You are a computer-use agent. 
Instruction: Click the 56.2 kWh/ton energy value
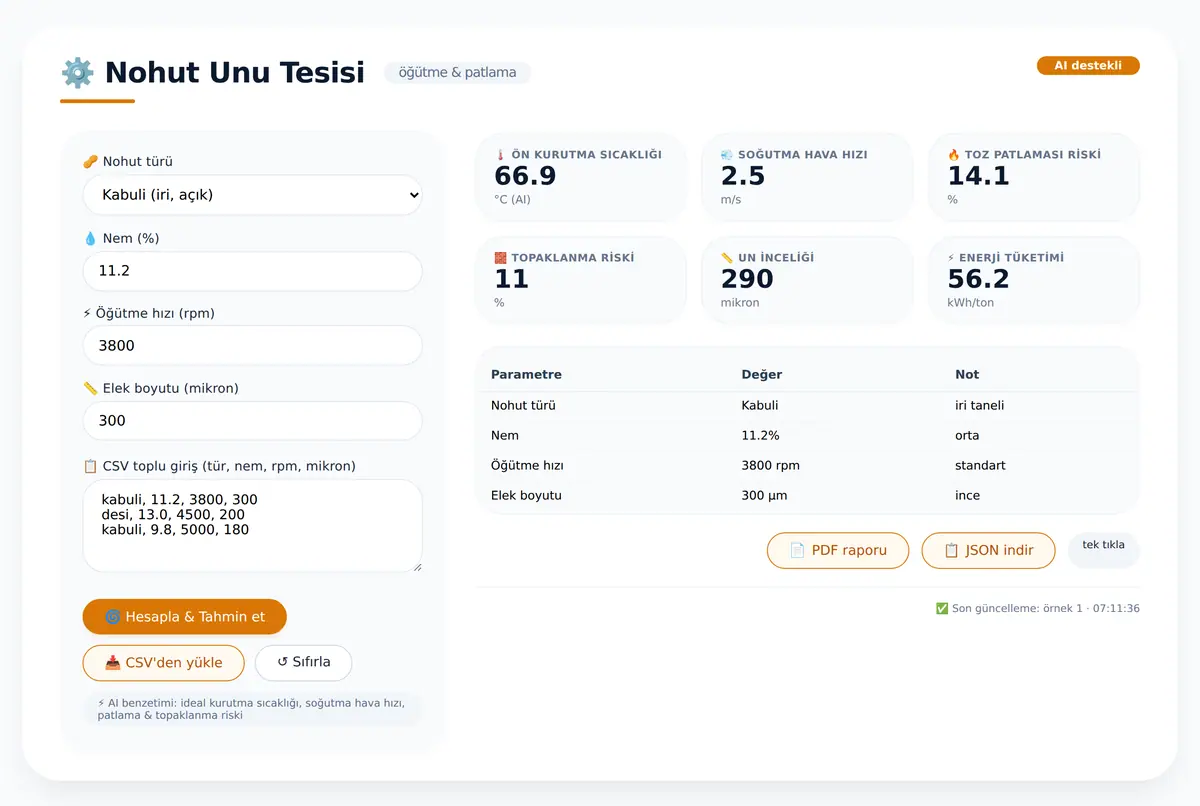(978, 280)
